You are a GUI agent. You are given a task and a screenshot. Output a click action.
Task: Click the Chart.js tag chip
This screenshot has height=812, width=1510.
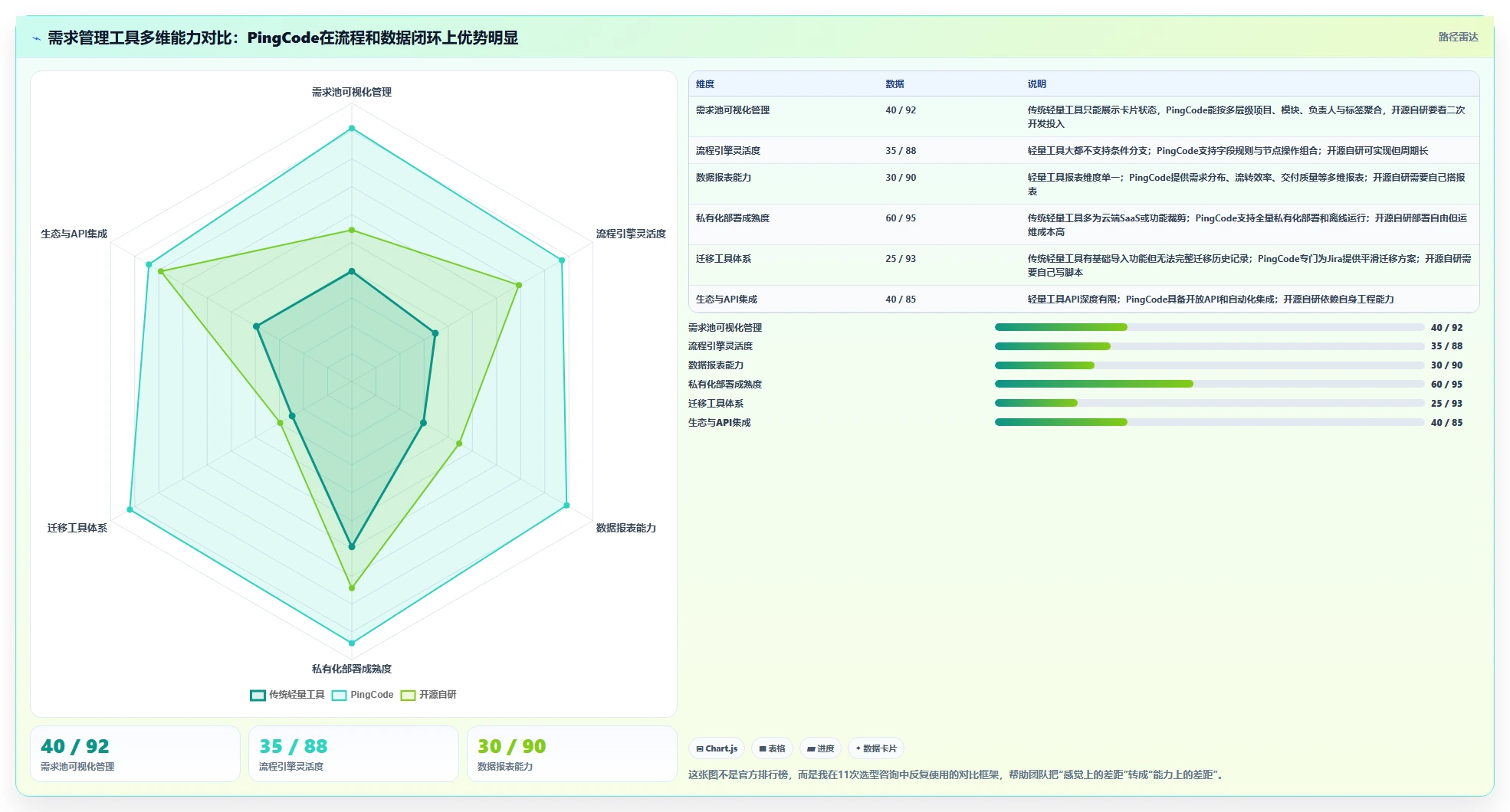click(717, 748)
